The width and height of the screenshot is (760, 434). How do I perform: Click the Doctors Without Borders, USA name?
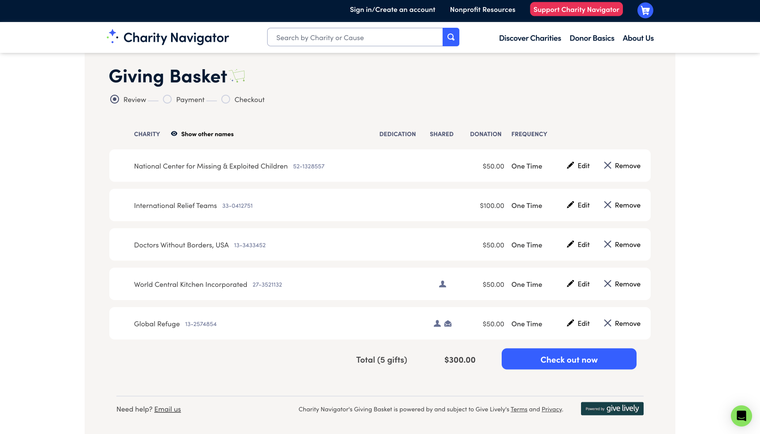coord(181,245)
